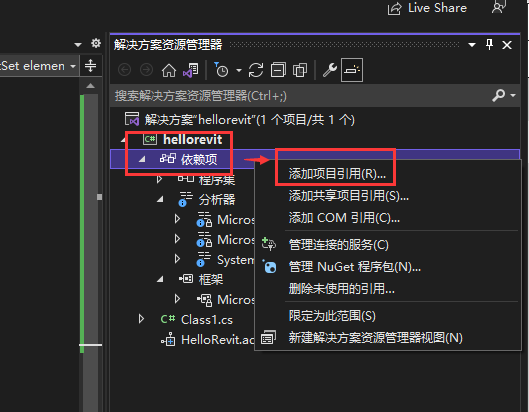Click the editor split window icon
Viewport: 529px width, 412px height.
tap(90, 66)
